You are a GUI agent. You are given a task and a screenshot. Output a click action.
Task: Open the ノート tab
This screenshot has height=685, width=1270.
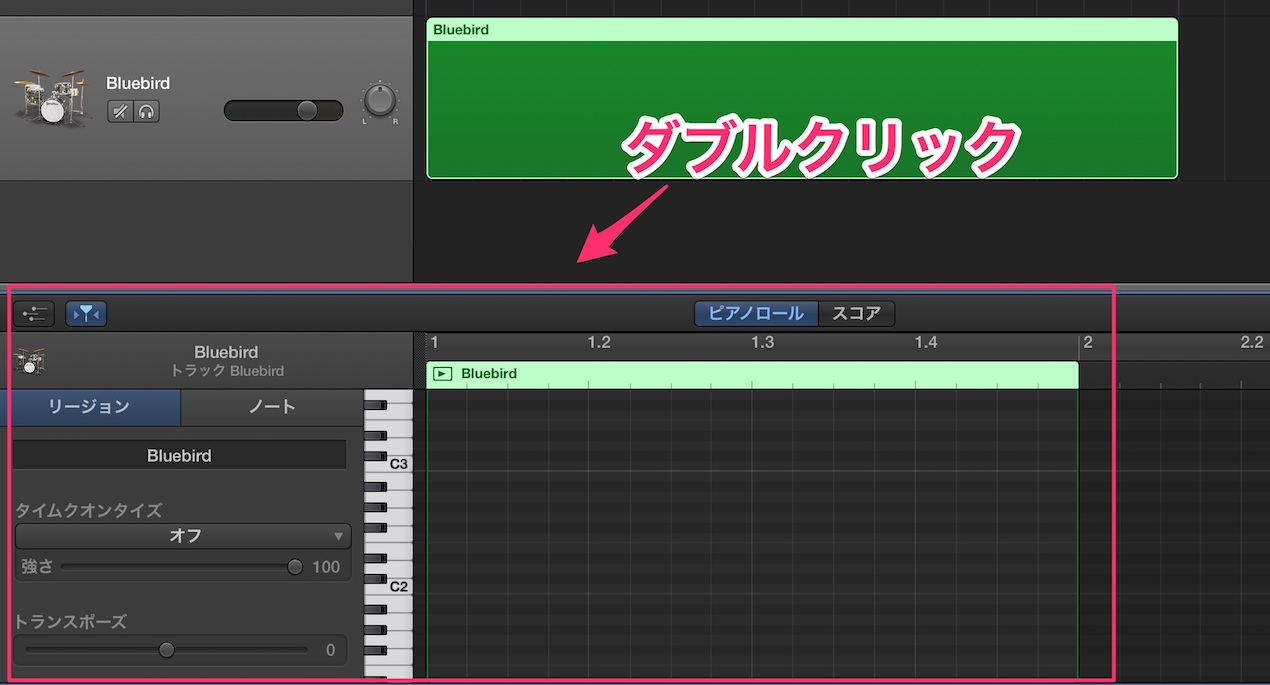[x=272, y=407]
